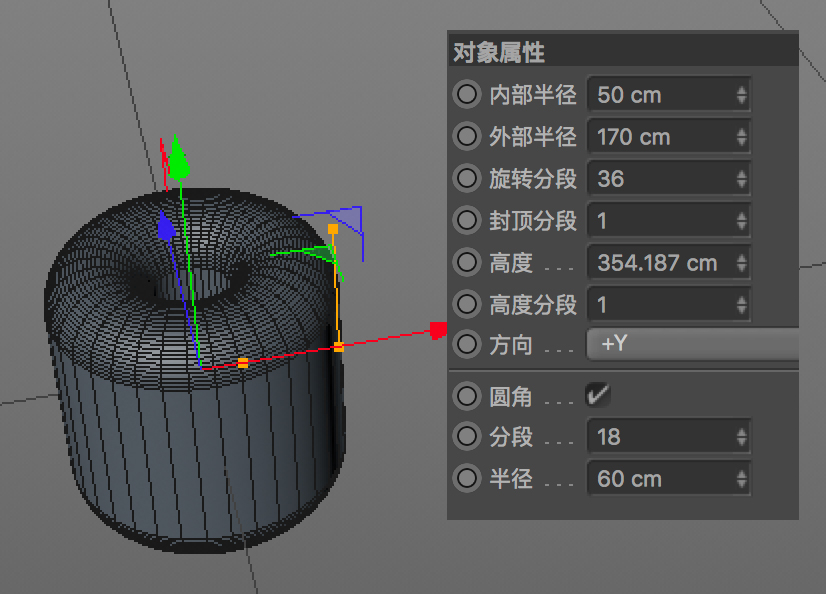Viewport: 826px width, 594px height.
Task: Click the keyframe circle for 高度
Action: pos(467,263)
